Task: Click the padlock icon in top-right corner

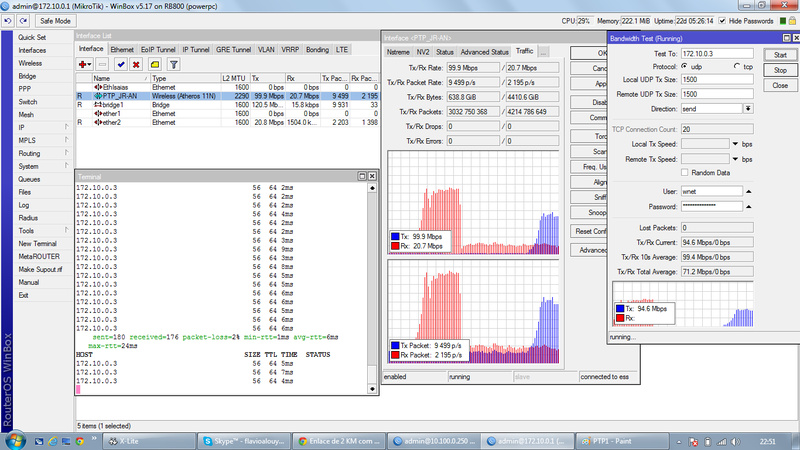Action: click(793, 20)
